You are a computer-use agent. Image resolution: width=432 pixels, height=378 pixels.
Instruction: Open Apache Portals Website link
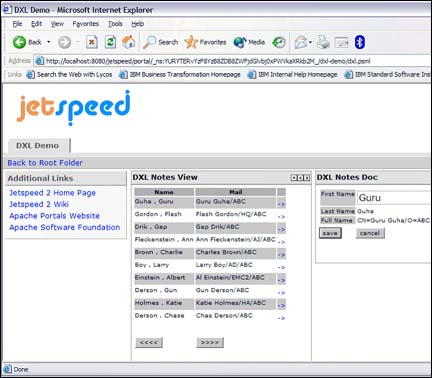point(54,216)
